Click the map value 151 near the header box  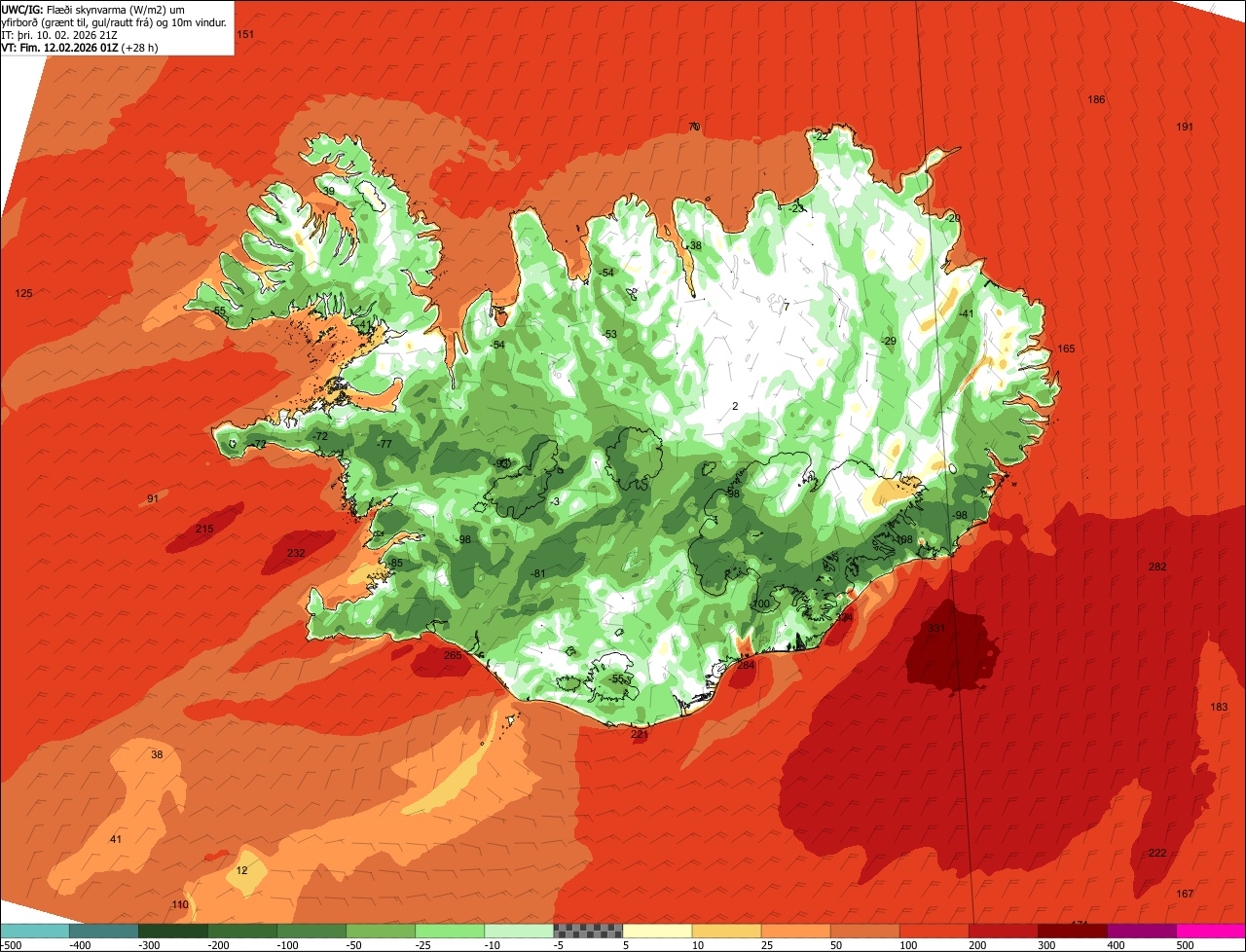tap(245, 34)
